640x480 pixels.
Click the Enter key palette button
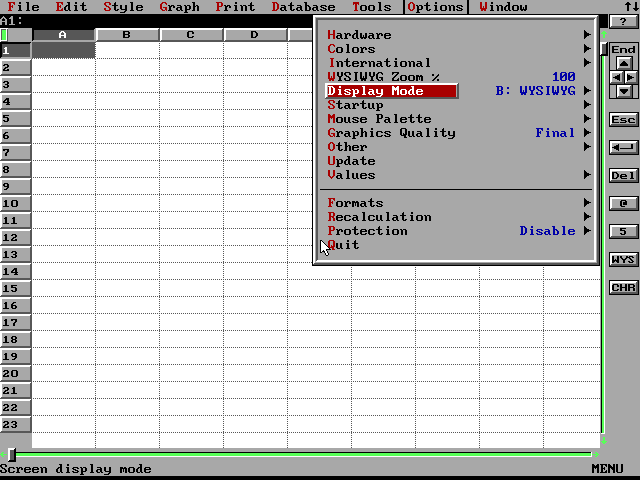[623, 147]
